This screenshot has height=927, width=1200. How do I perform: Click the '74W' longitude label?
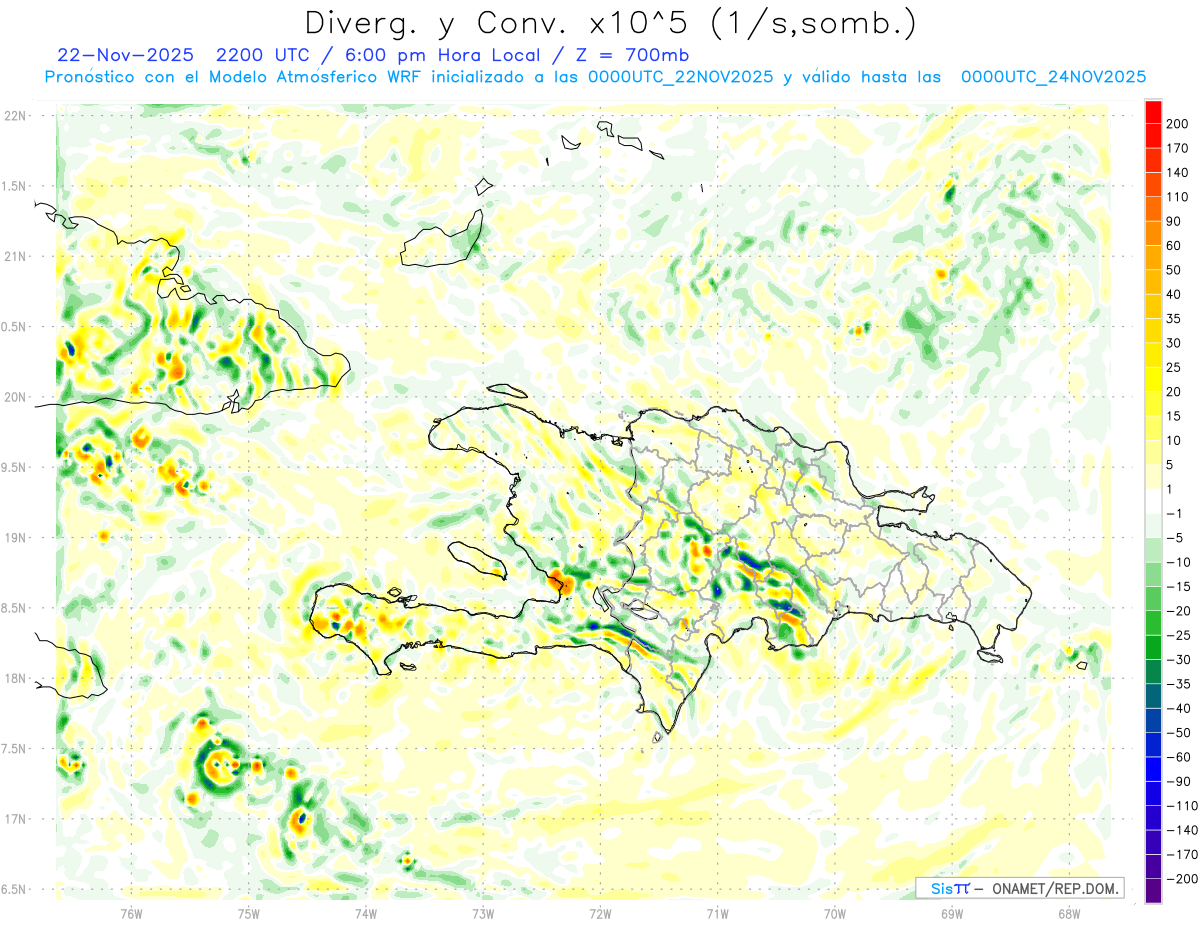[366, 913]
